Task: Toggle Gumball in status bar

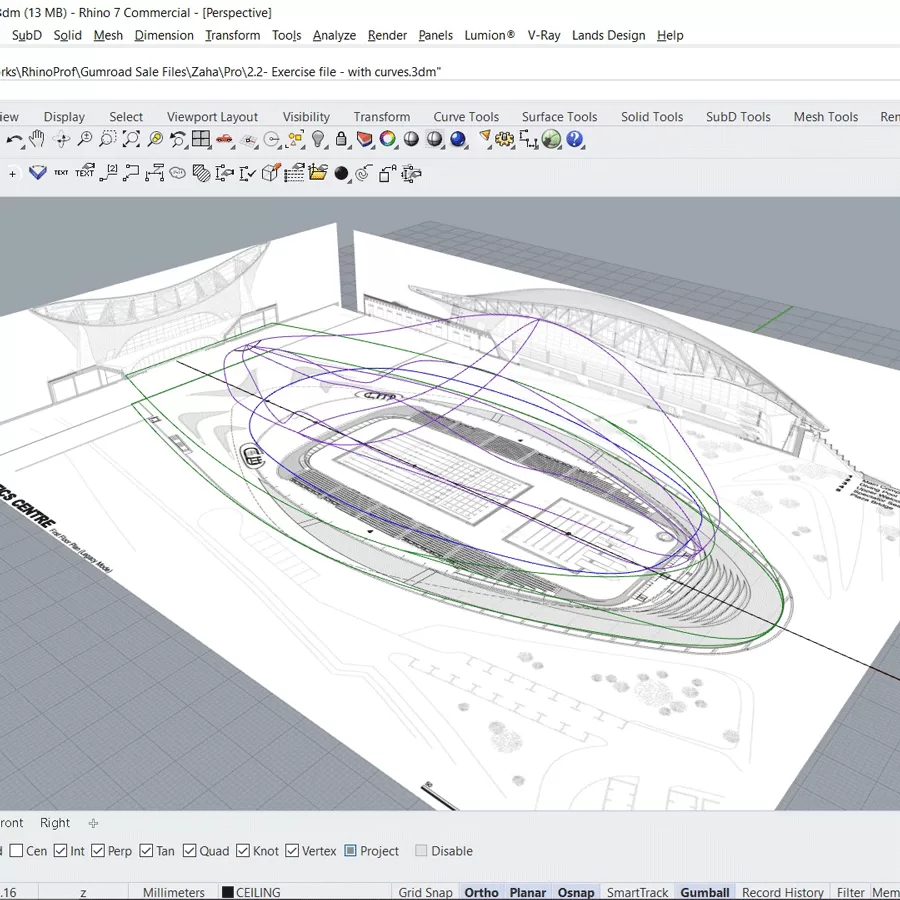Action: click(705, 893)
